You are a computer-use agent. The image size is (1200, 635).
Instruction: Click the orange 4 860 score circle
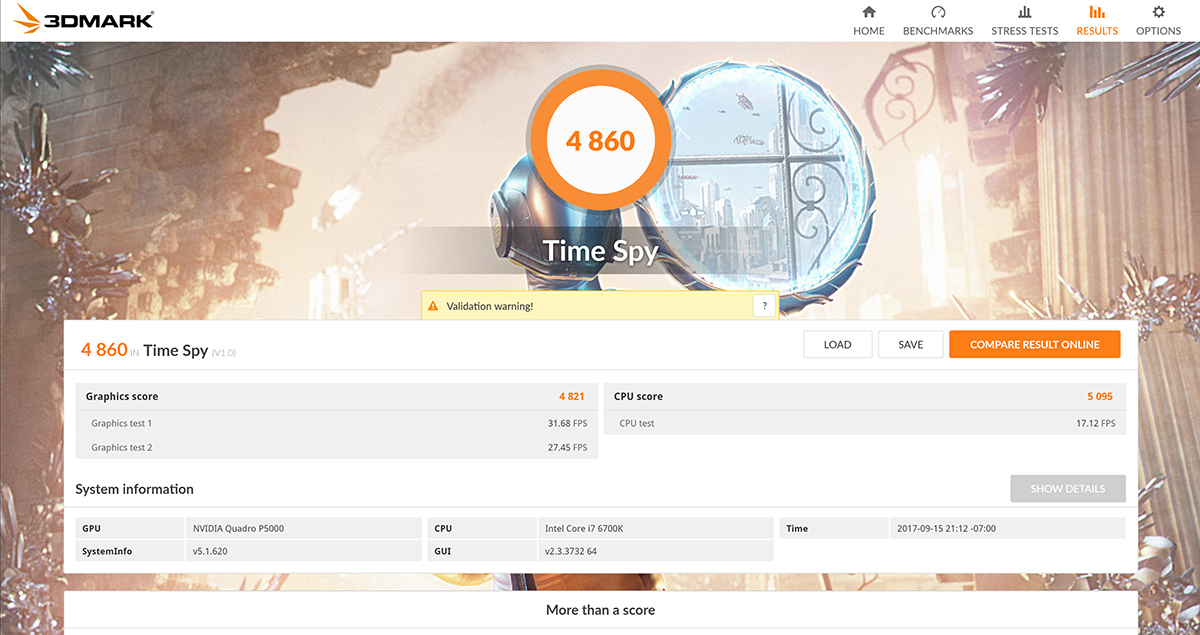pyautogui.click(x=600, y=141)
